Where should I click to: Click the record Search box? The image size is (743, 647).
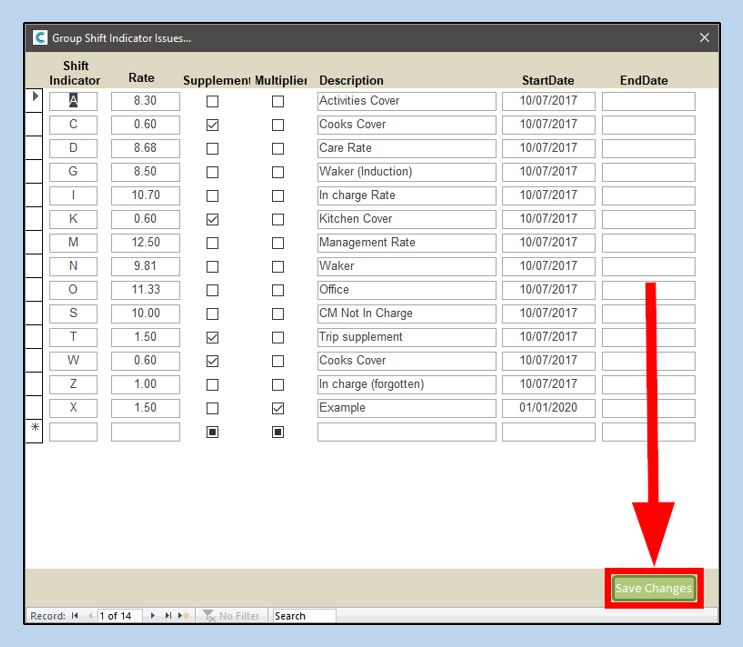tap(304, 616)
